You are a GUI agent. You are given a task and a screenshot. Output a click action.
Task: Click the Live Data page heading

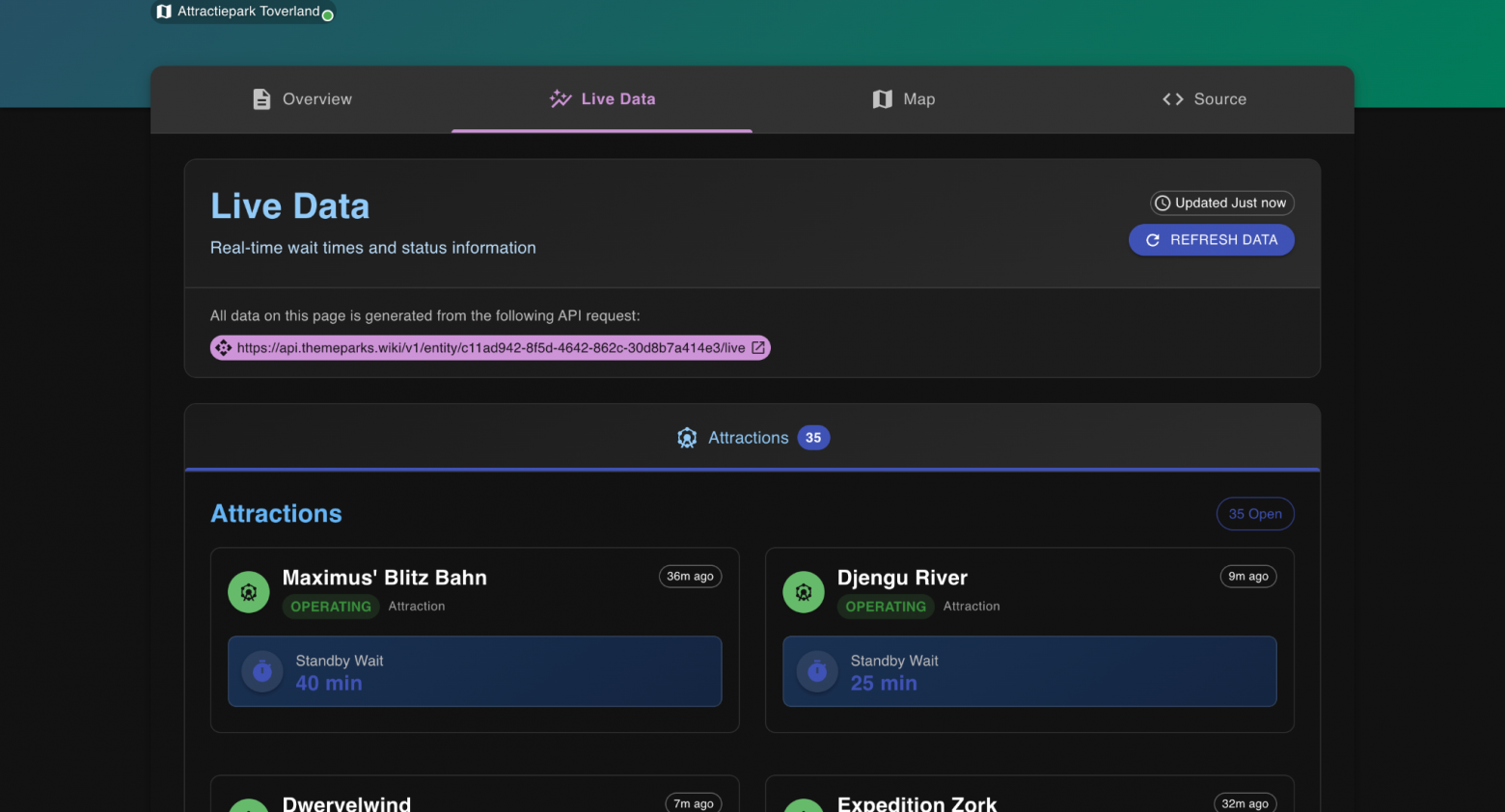click(290, 206)
